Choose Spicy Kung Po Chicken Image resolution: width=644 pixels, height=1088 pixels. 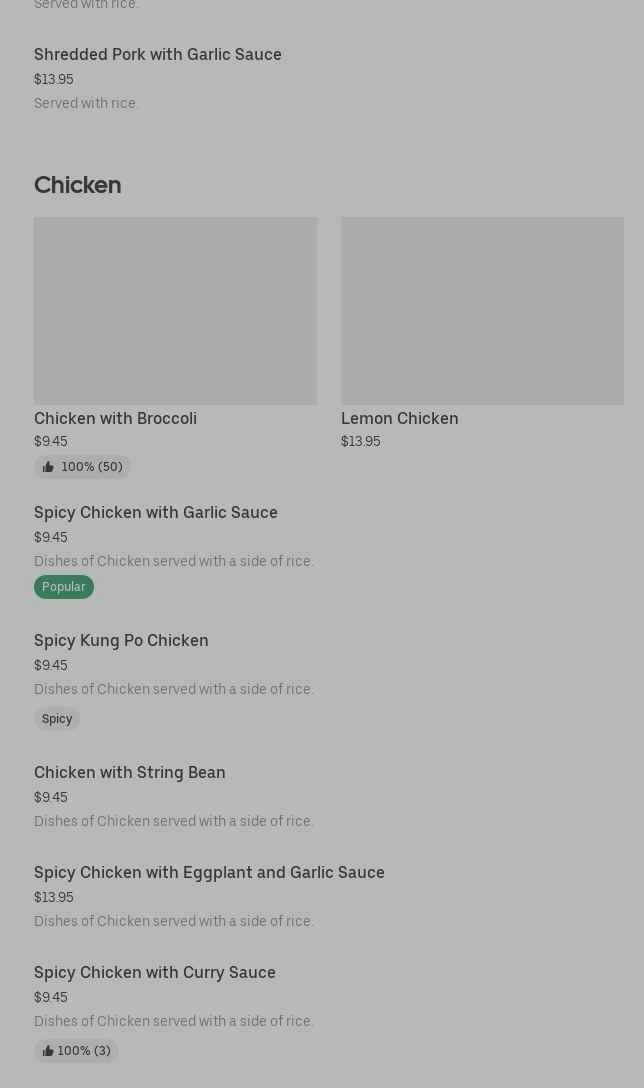point(121,640)
